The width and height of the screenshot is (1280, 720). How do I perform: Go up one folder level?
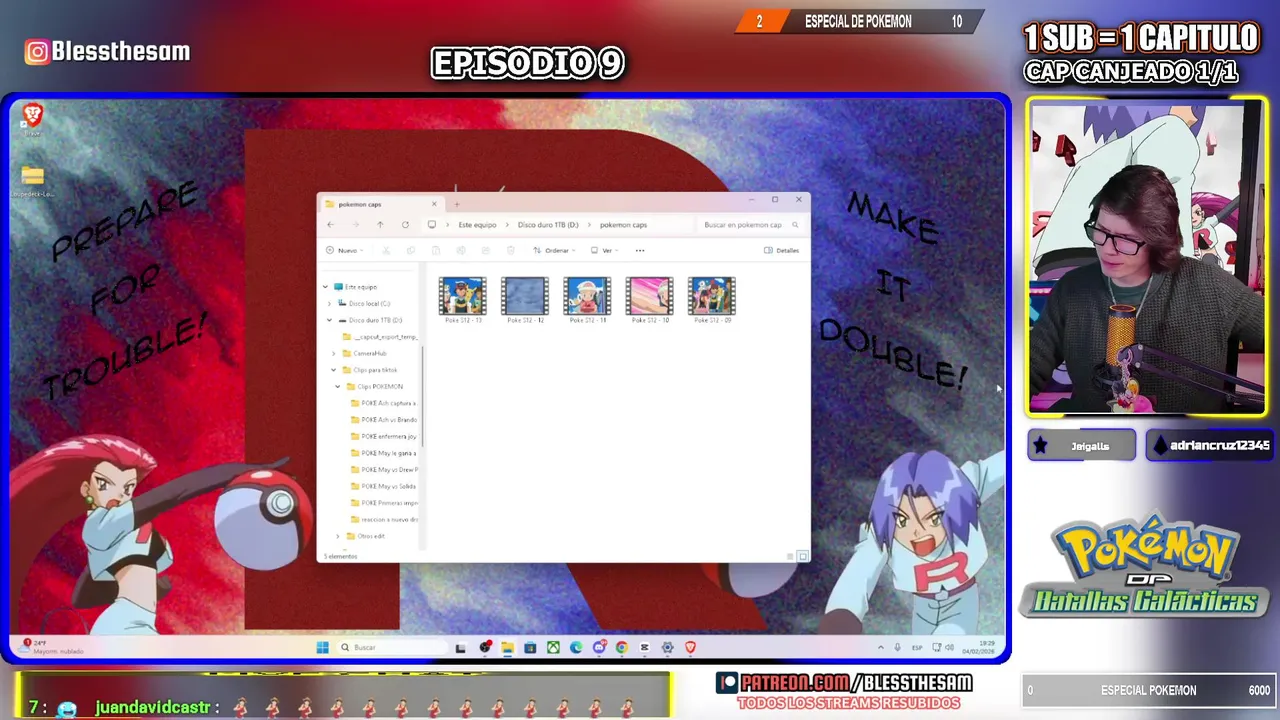pyautogui.click(x=380, y=225)
